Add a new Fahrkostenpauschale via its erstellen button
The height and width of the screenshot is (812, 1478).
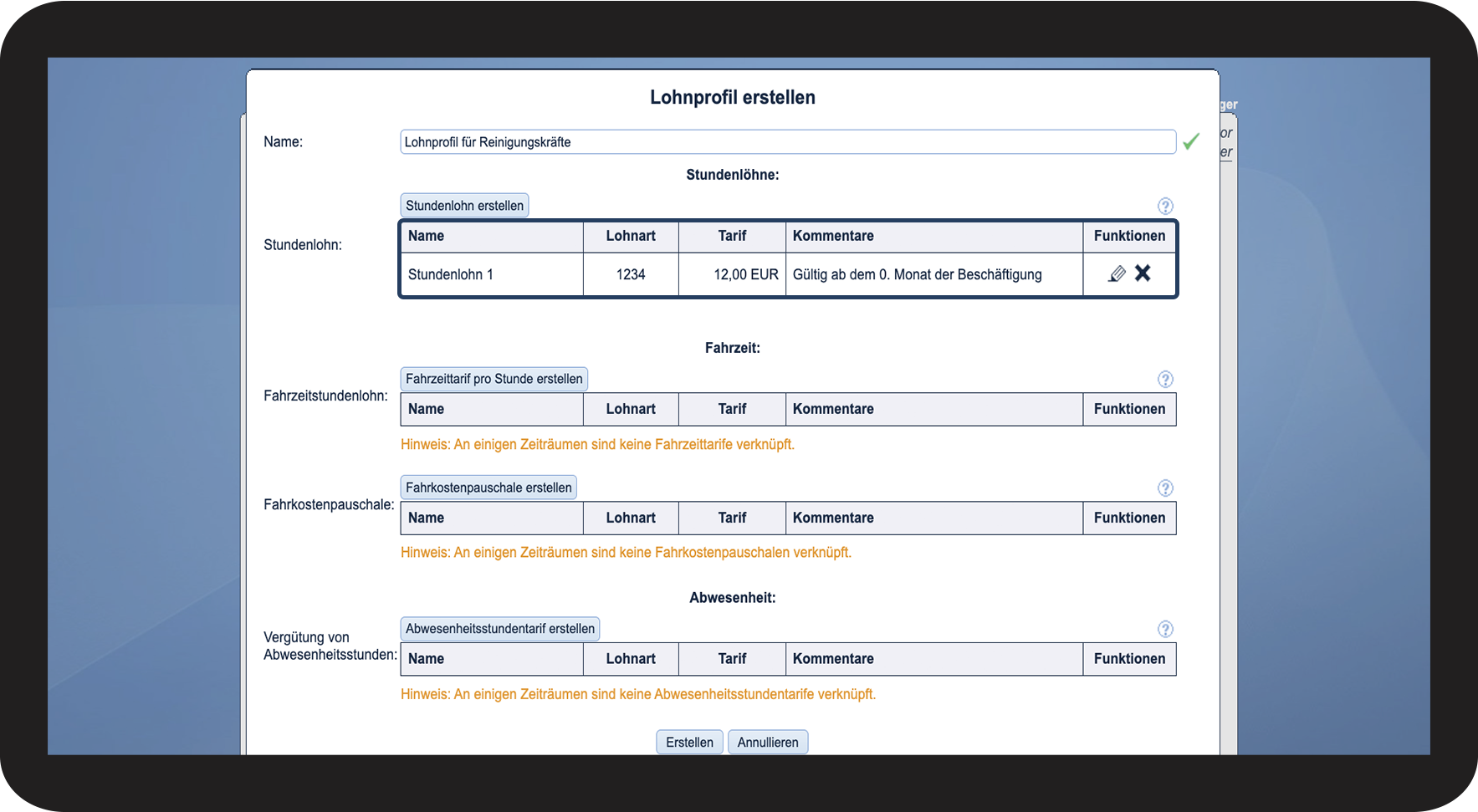488,488
